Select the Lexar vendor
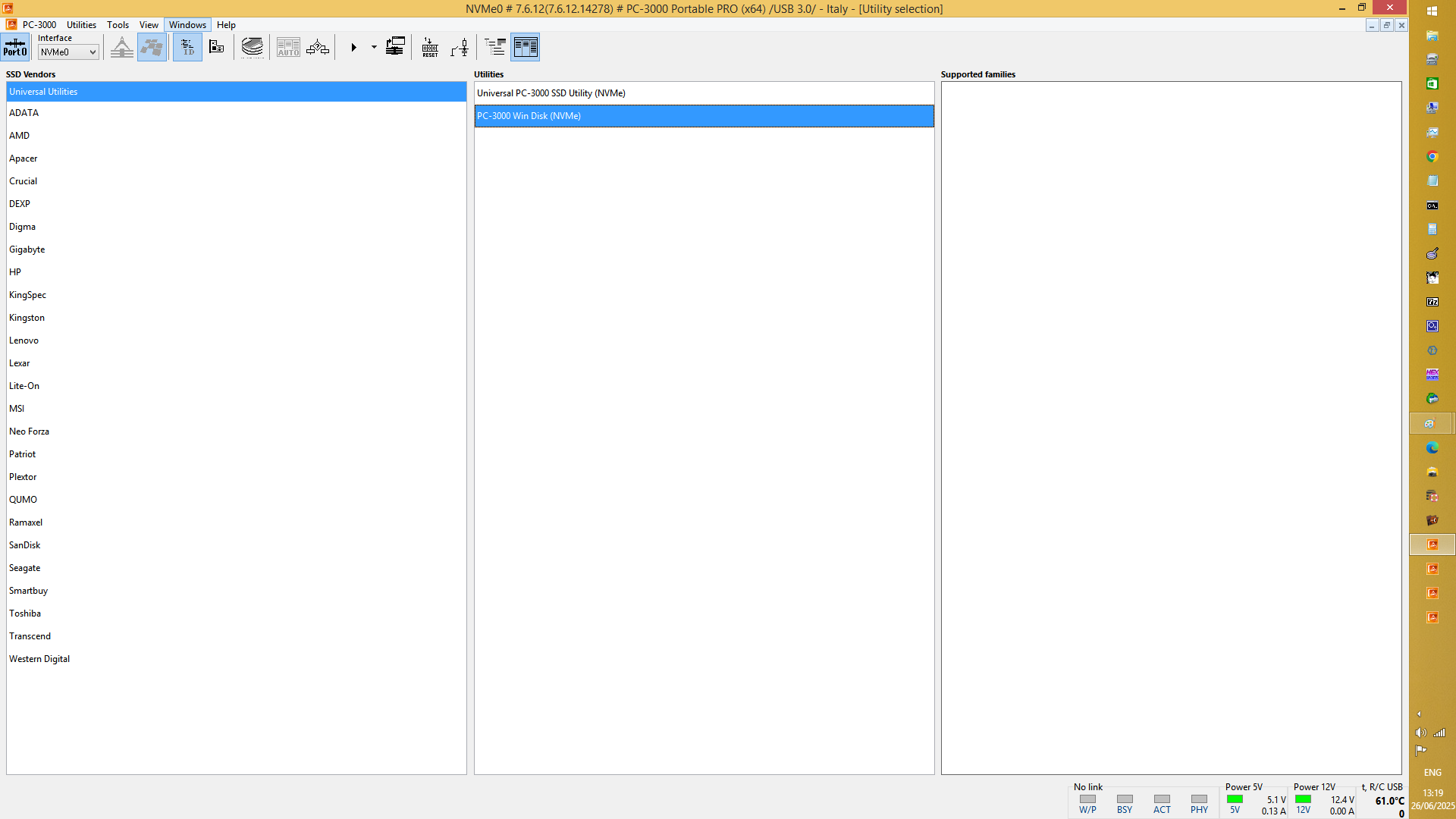 click(x=236, y=363)
